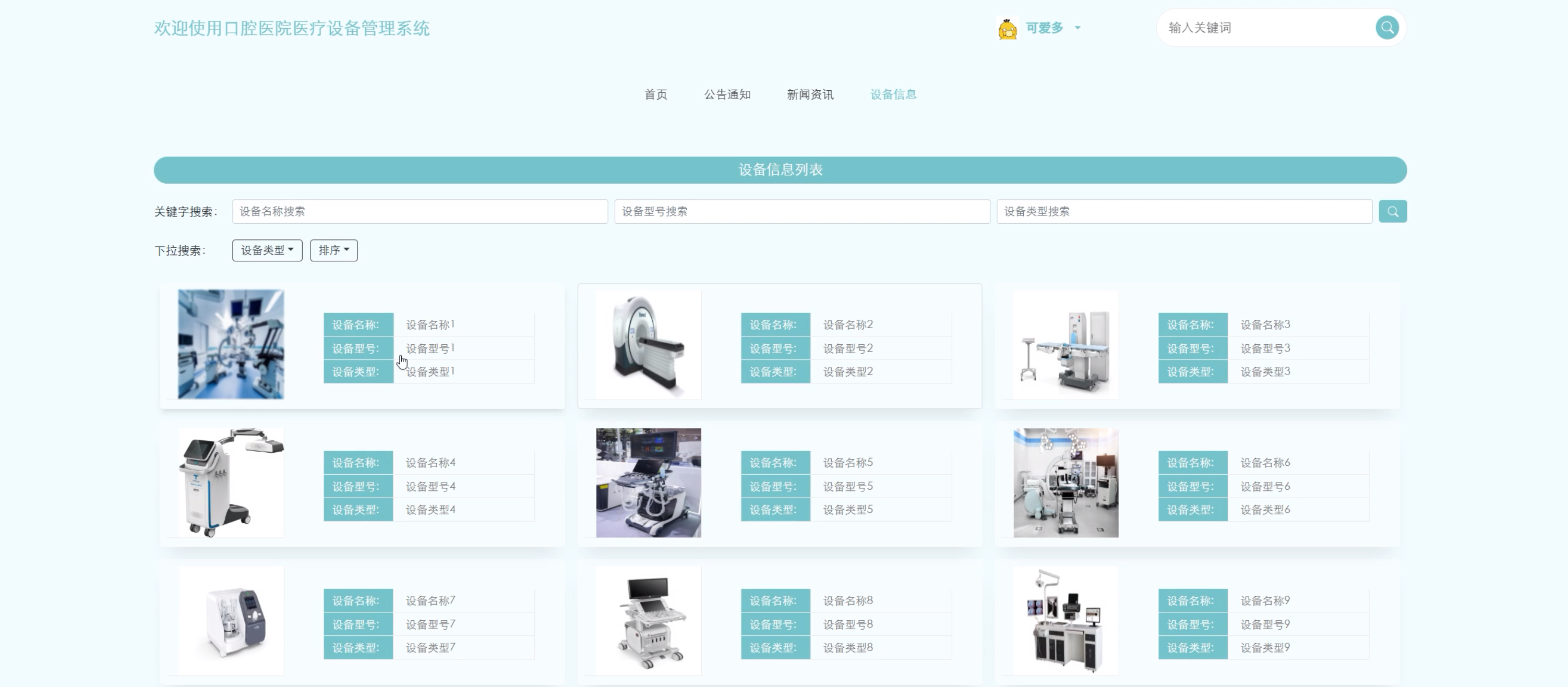
Task: Focus the 设备名称搜索 input field
Action: click(420, 211)
